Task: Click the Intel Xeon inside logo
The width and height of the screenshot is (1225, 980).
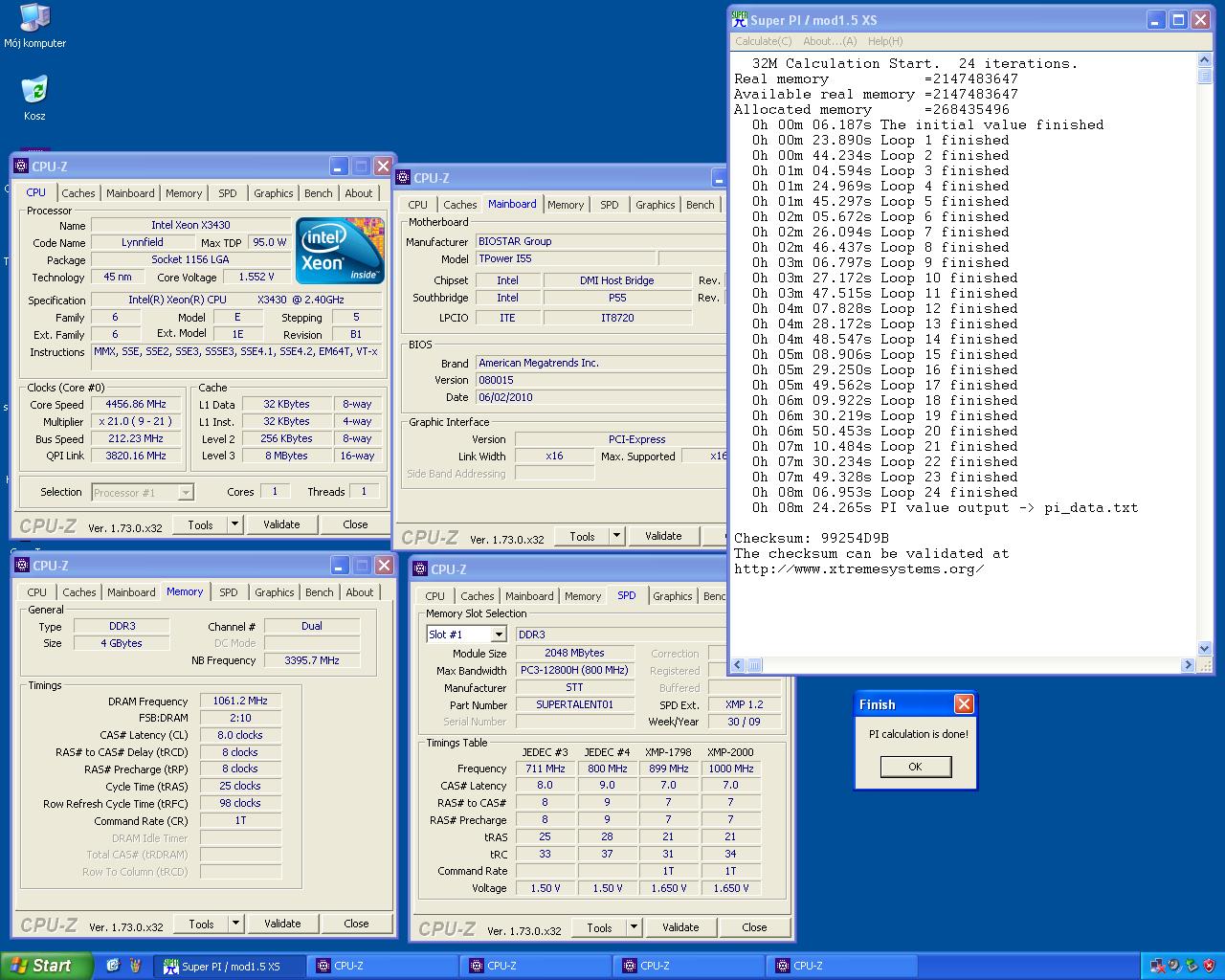Action: tap(340, 251)
